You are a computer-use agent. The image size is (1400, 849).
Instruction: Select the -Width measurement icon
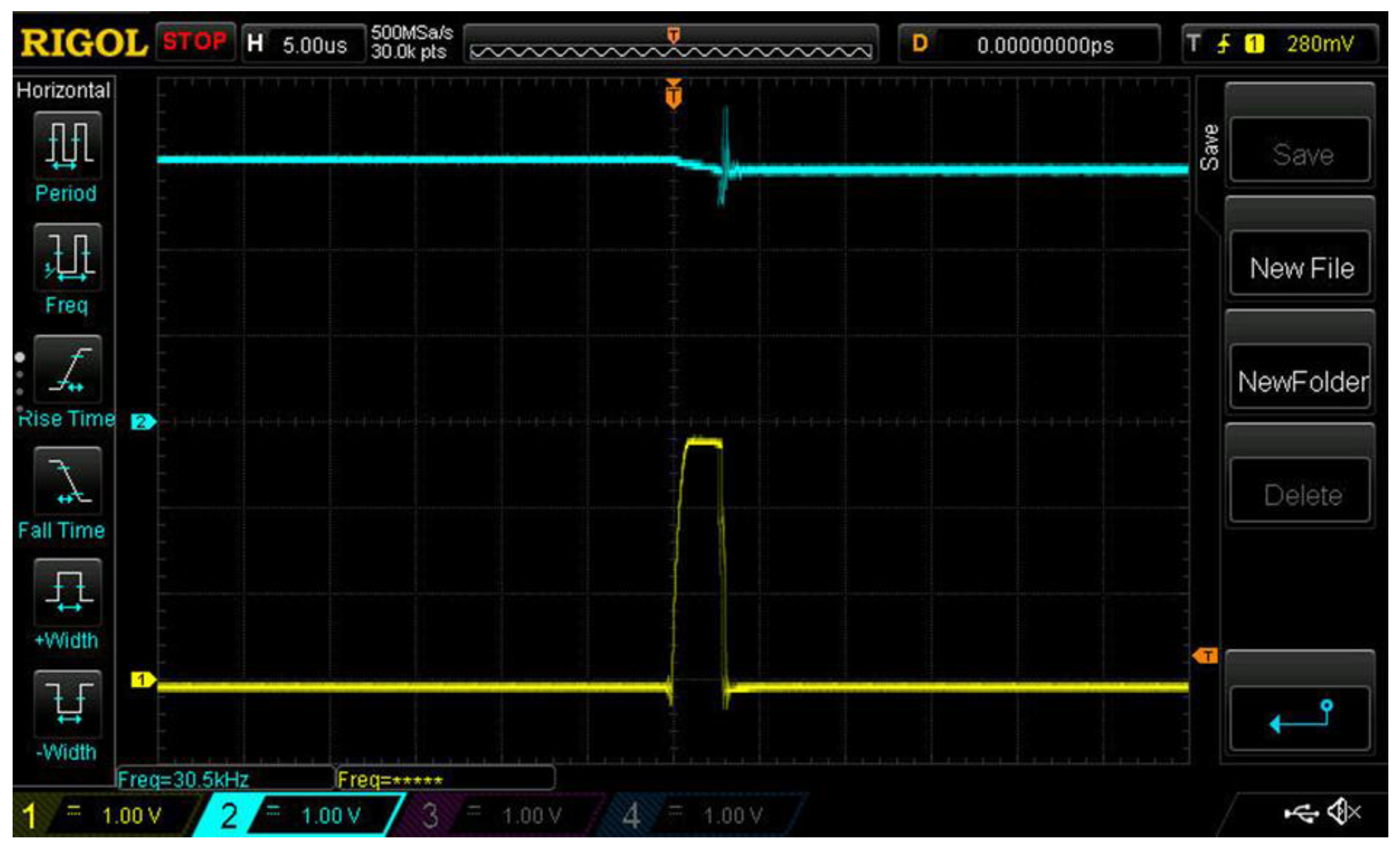click(x=67, y=703)
